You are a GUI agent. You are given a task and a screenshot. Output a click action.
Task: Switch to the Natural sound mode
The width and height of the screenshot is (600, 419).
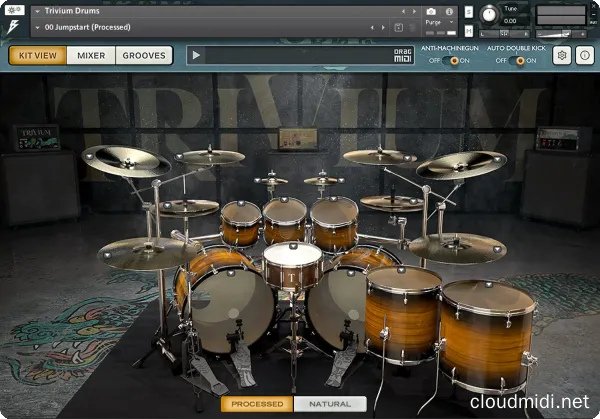click(328, 404)
